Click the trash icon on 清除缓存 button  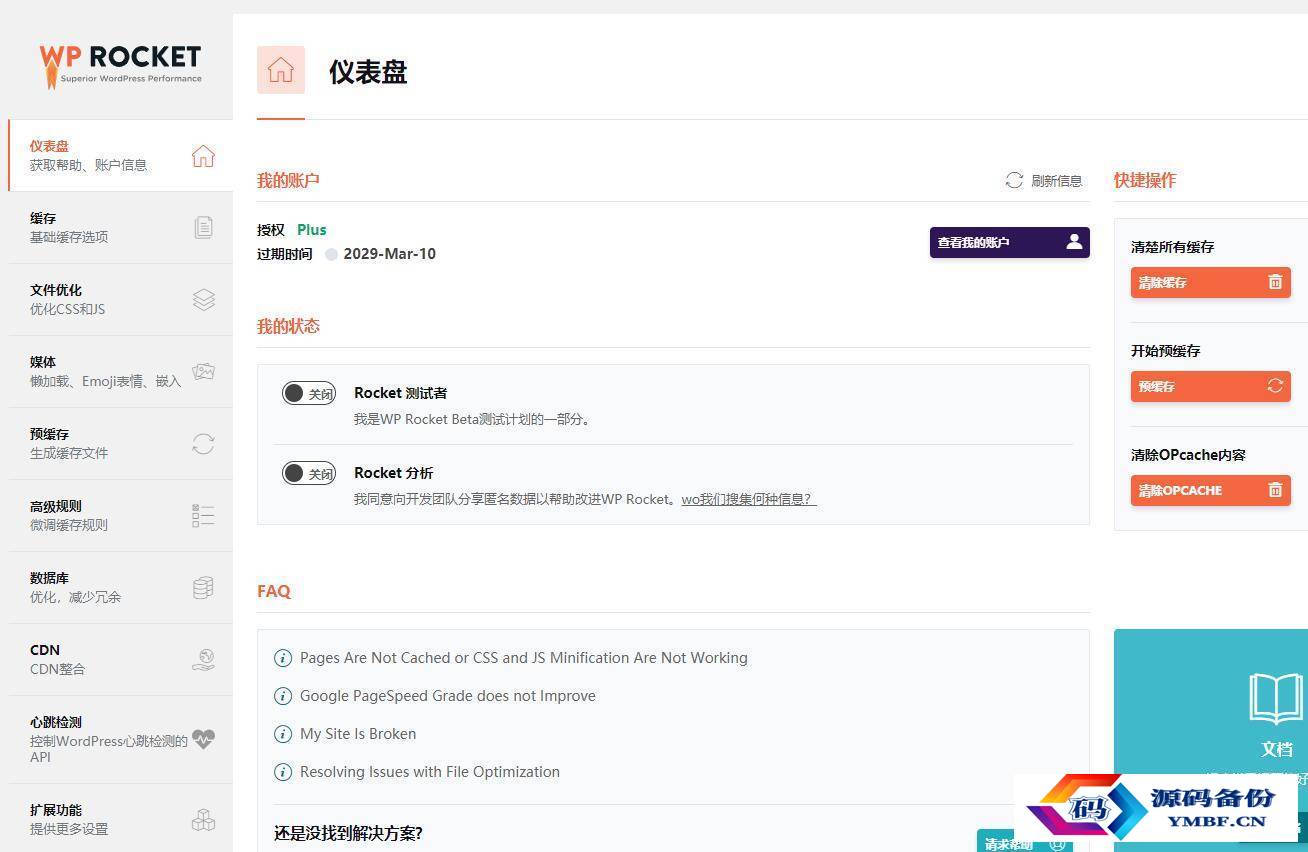pyautogui.click(x=1275, y=282)
